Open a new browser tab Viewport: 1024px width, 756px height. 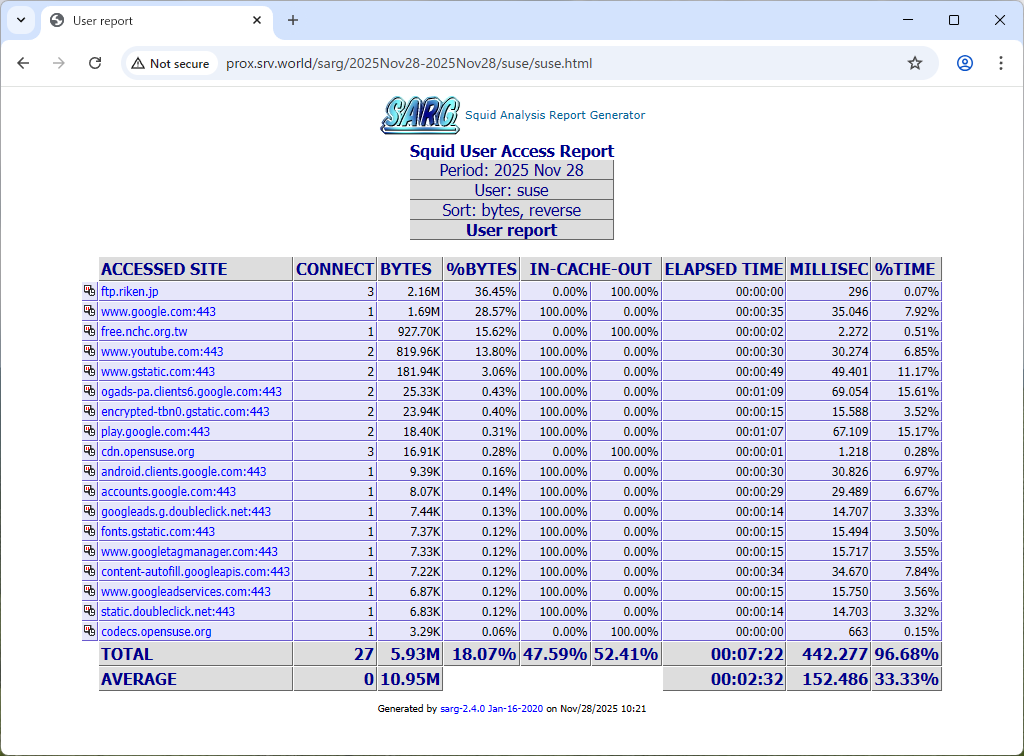pos(293,20)
